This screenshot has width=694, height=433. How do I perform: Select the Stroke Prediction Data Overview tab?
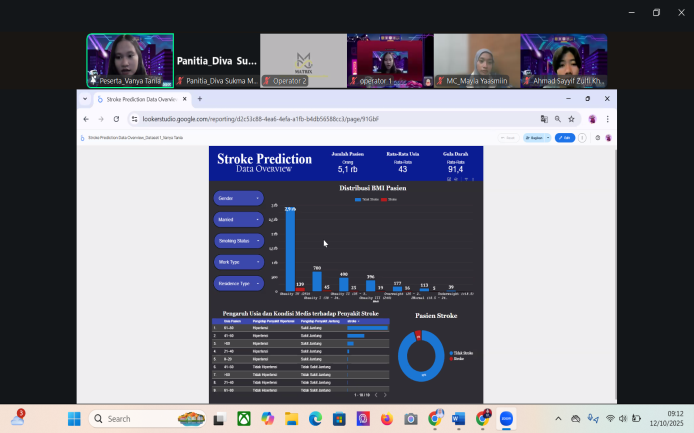pos(140,99)
